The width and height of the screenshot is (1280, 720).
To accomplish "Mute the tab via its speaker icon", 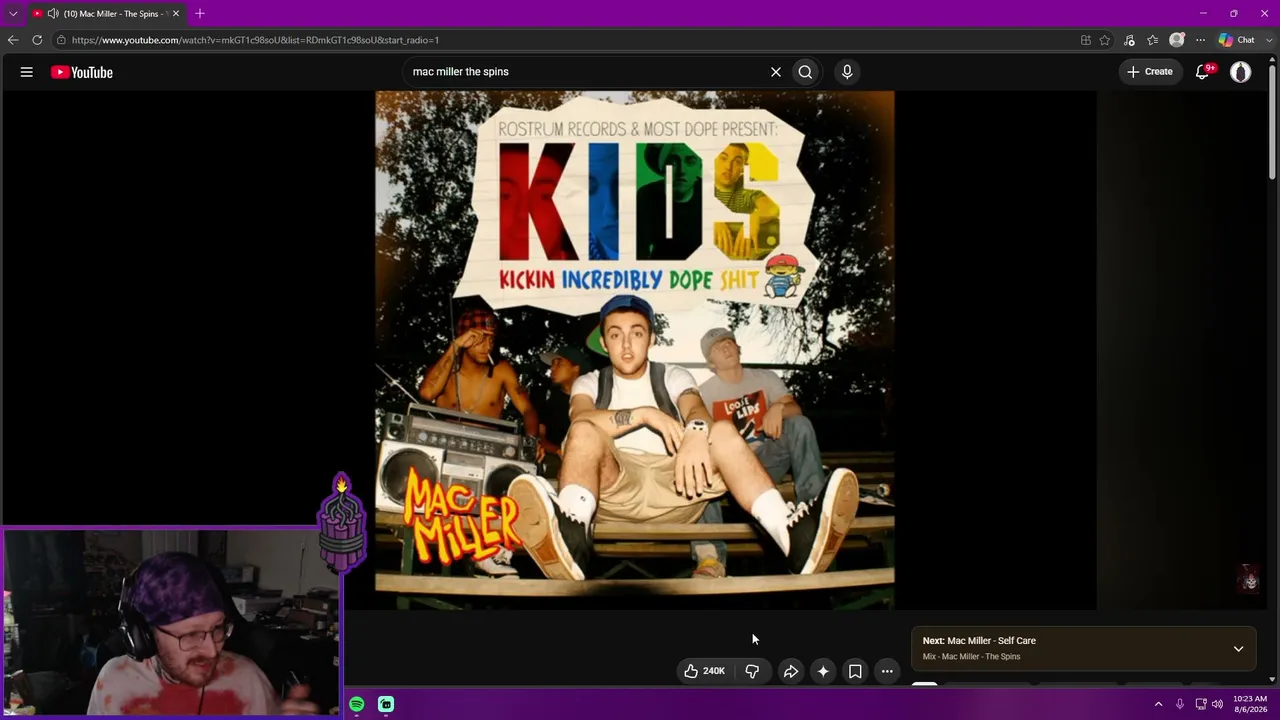I will pyautogui.click(x=52, y=14).
